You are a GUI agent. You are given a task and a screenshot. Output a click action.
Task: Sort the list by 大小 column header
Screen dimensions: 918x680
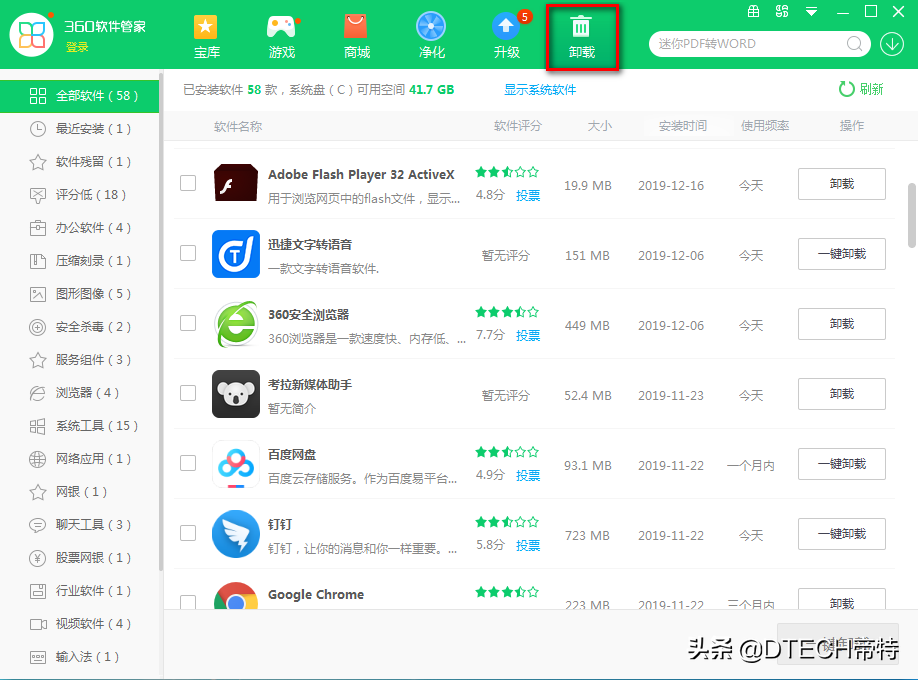coord(599,126)
